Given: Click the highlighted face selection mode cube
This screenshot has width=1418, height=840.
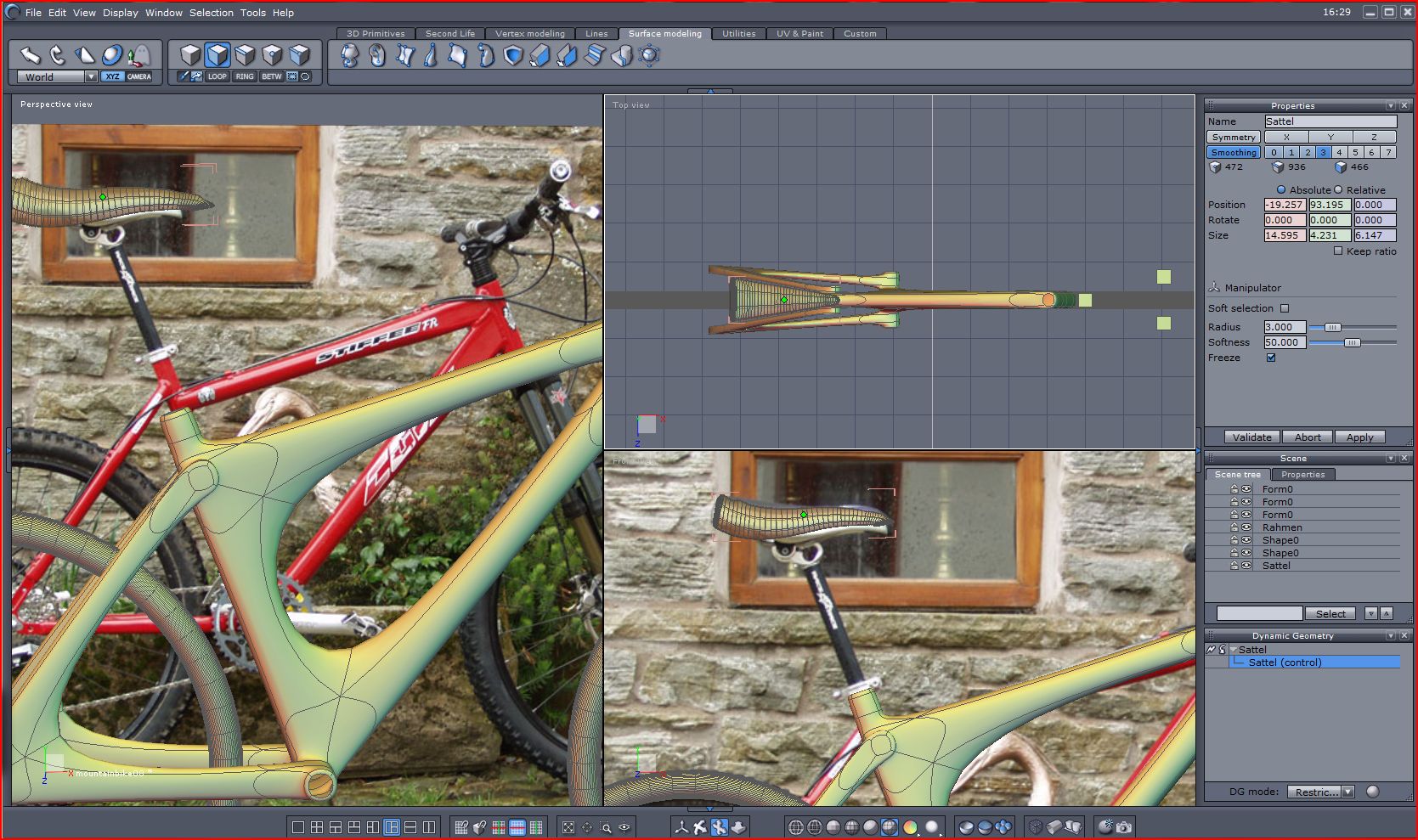Looking at the screenshot, I should pos(218,55).
